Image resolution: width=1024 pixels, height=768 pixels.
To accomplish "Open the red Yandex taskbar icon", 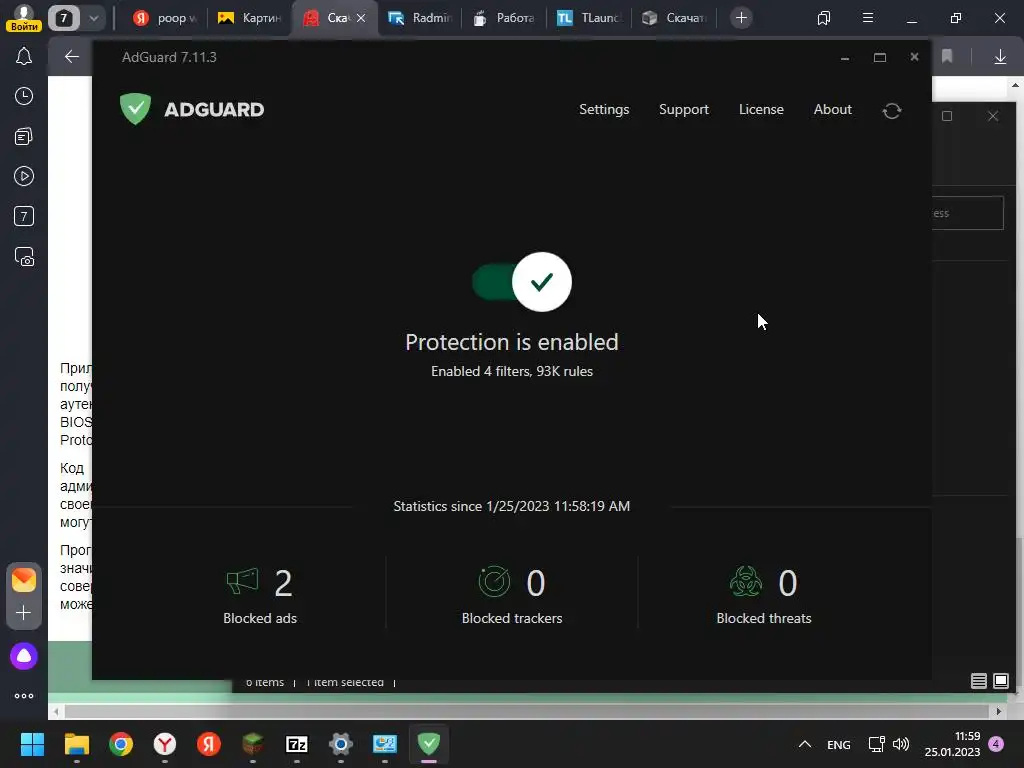I will coord(209,744).
